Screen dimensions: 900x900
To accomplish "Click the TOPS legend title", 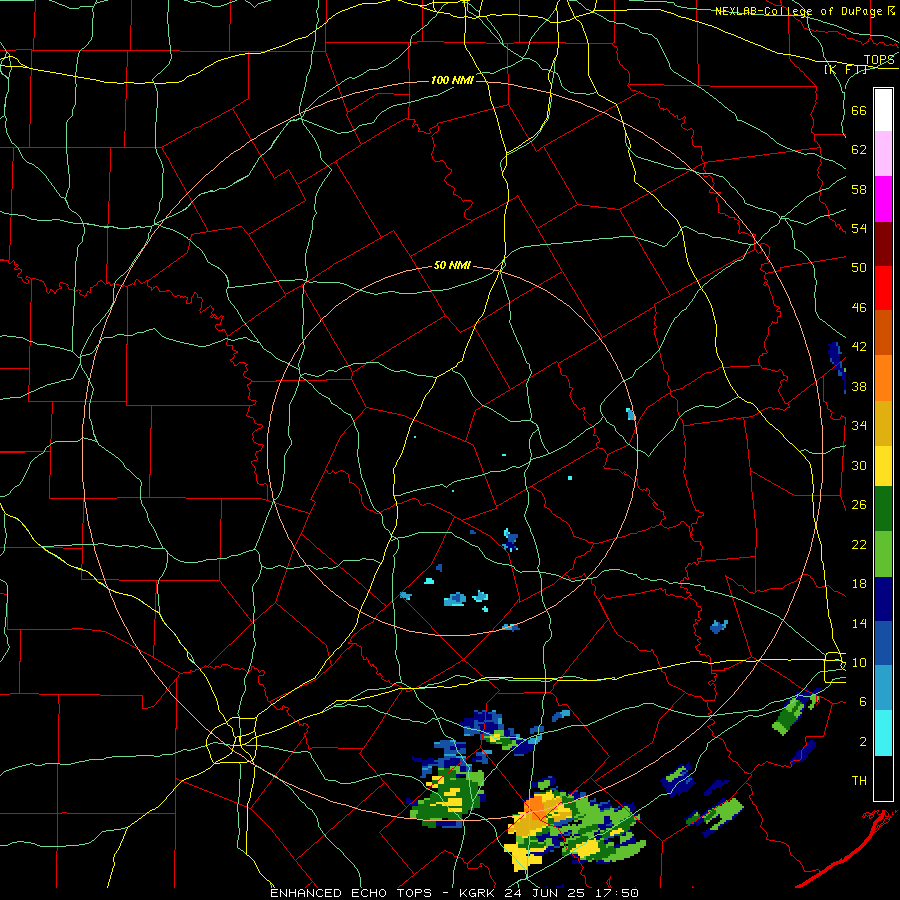I will click(879, 60).
